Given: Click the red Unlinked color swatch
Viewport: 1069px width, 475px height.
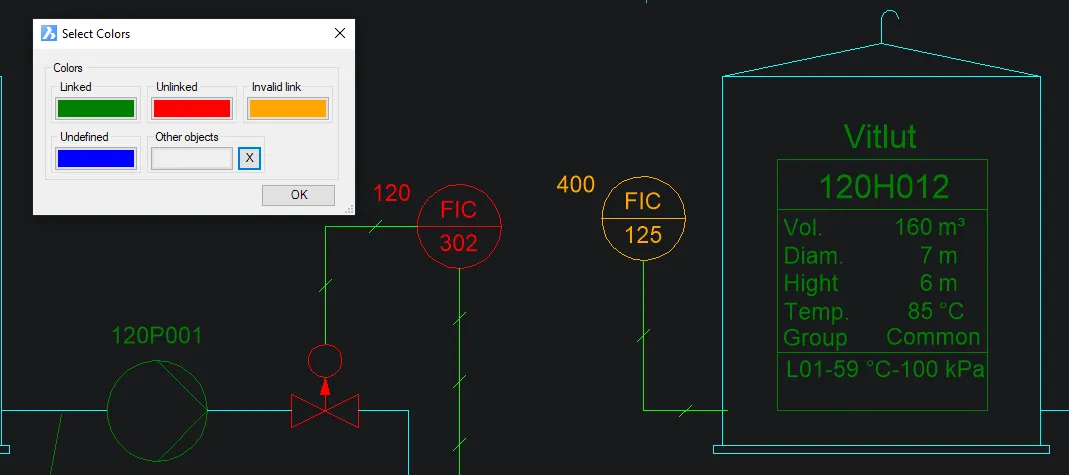Looking at the screenshot, I should tap(192, 108).
